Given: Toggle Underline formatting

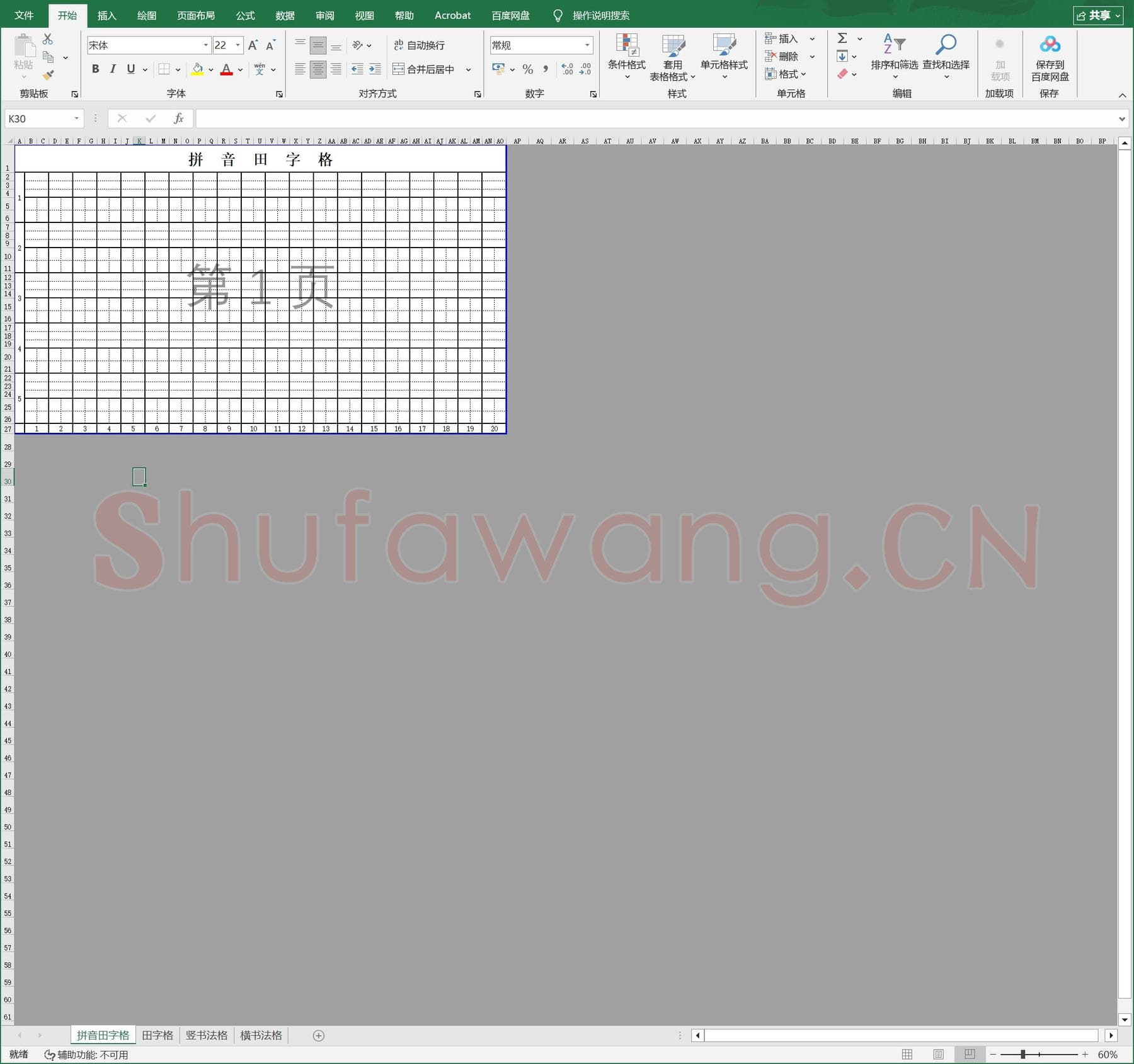Looking at the screenshot, I should [131, 69].
